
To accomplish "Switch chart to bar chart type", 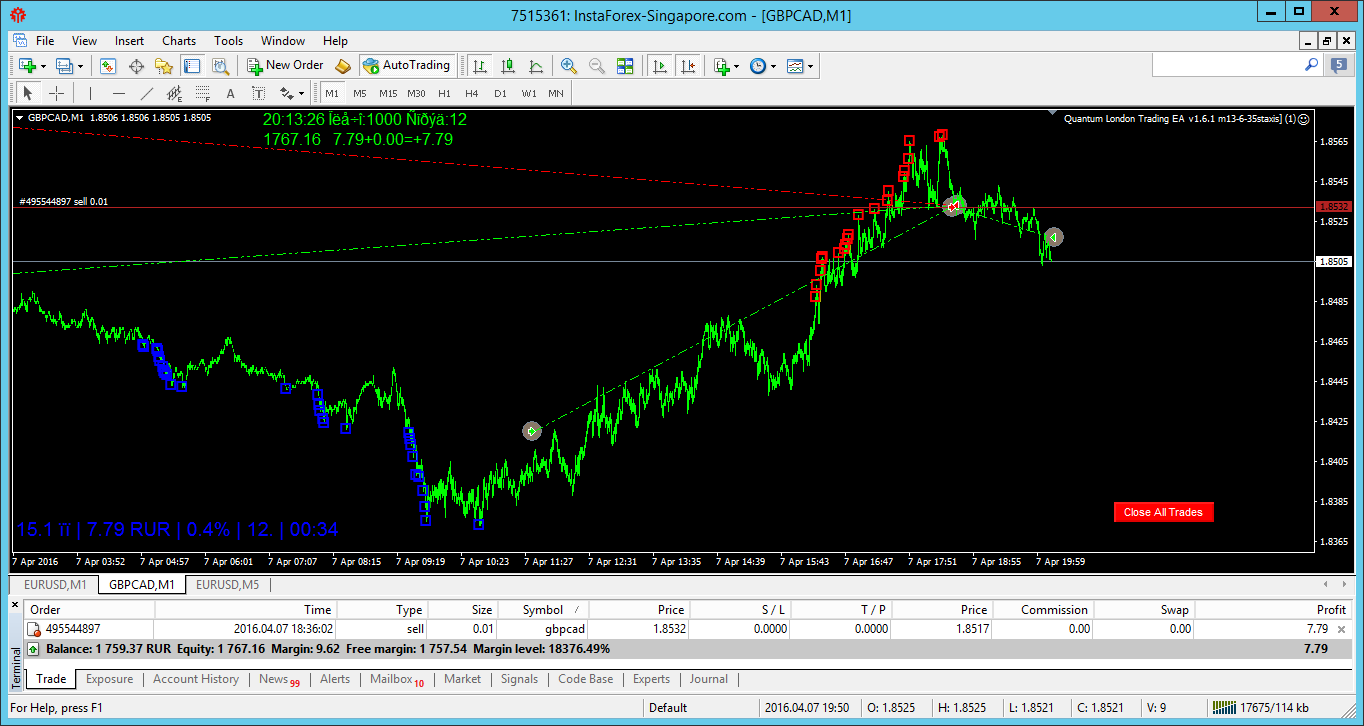I will tap(480, 66).
